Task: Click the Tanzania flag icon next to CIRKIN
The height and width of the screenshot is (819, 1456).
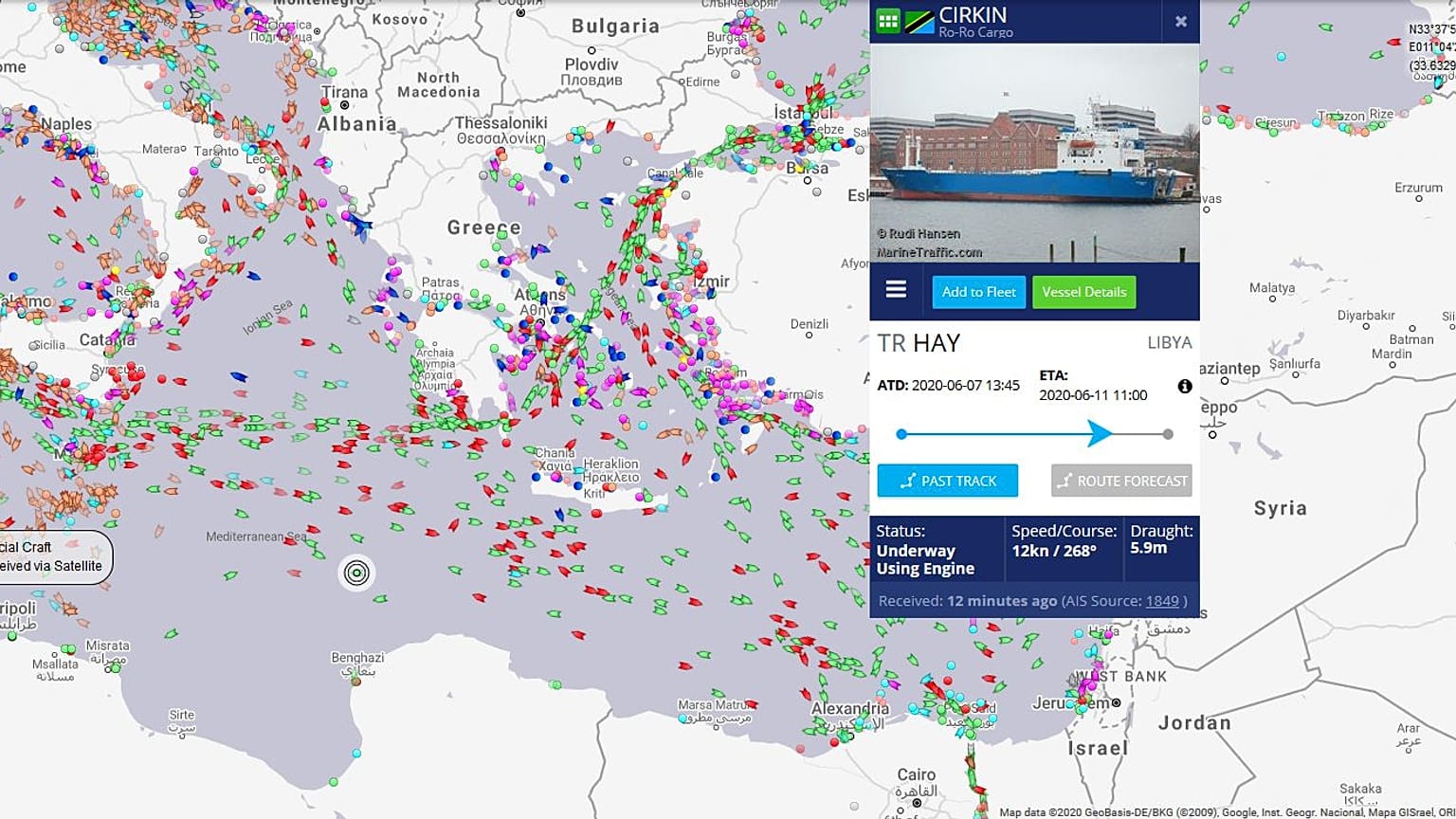Action: [x=919, y=21]
